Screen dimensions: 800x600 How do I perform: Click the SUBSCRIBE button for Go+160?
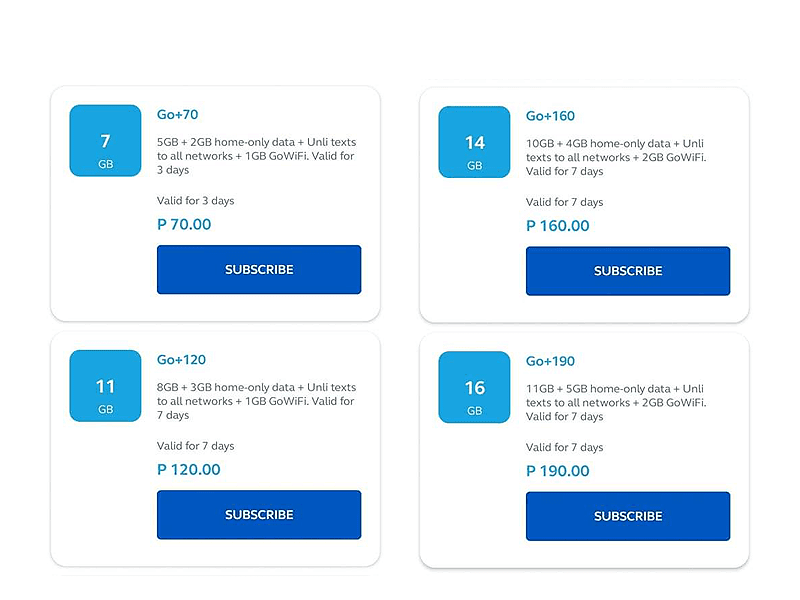coord(627,270)
